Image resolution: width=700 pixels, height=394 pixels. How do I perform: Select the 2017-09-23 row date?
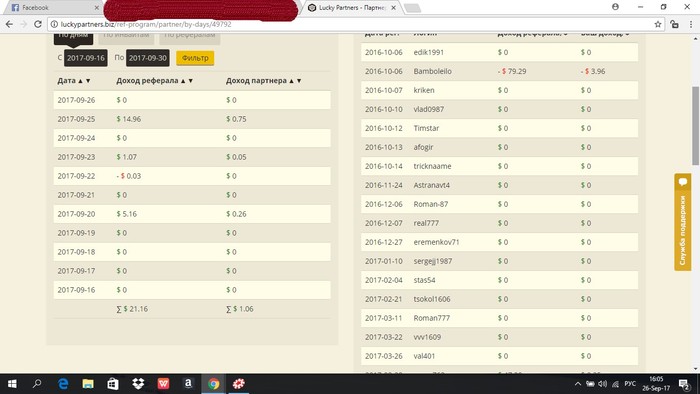tap(76, 157)
